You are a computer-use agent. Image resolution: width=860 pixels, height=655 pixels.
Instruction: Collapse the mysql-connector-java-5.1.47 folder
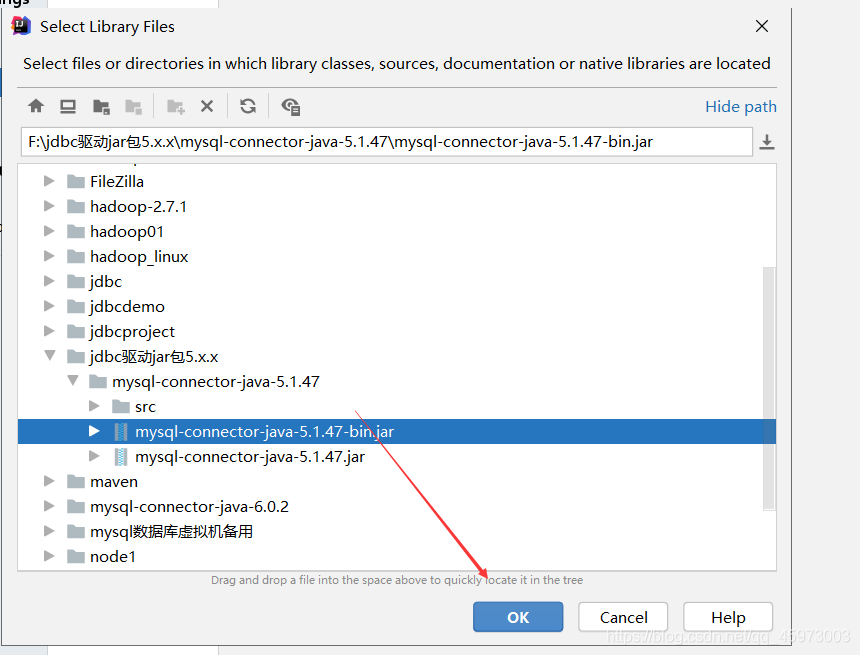(x=72, y=380)
